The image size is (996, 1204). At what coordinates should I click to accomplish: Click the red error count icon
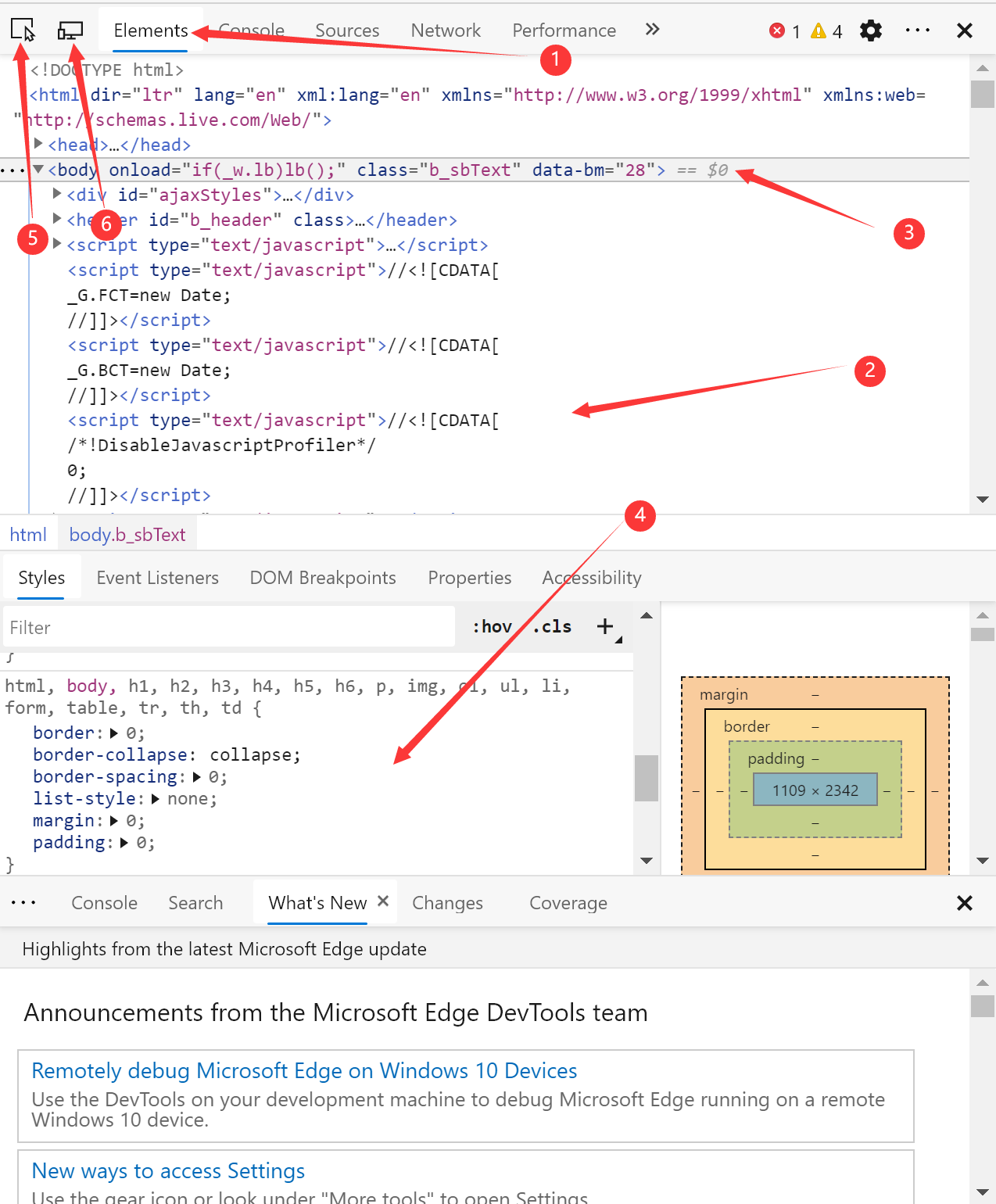(777, 30)
